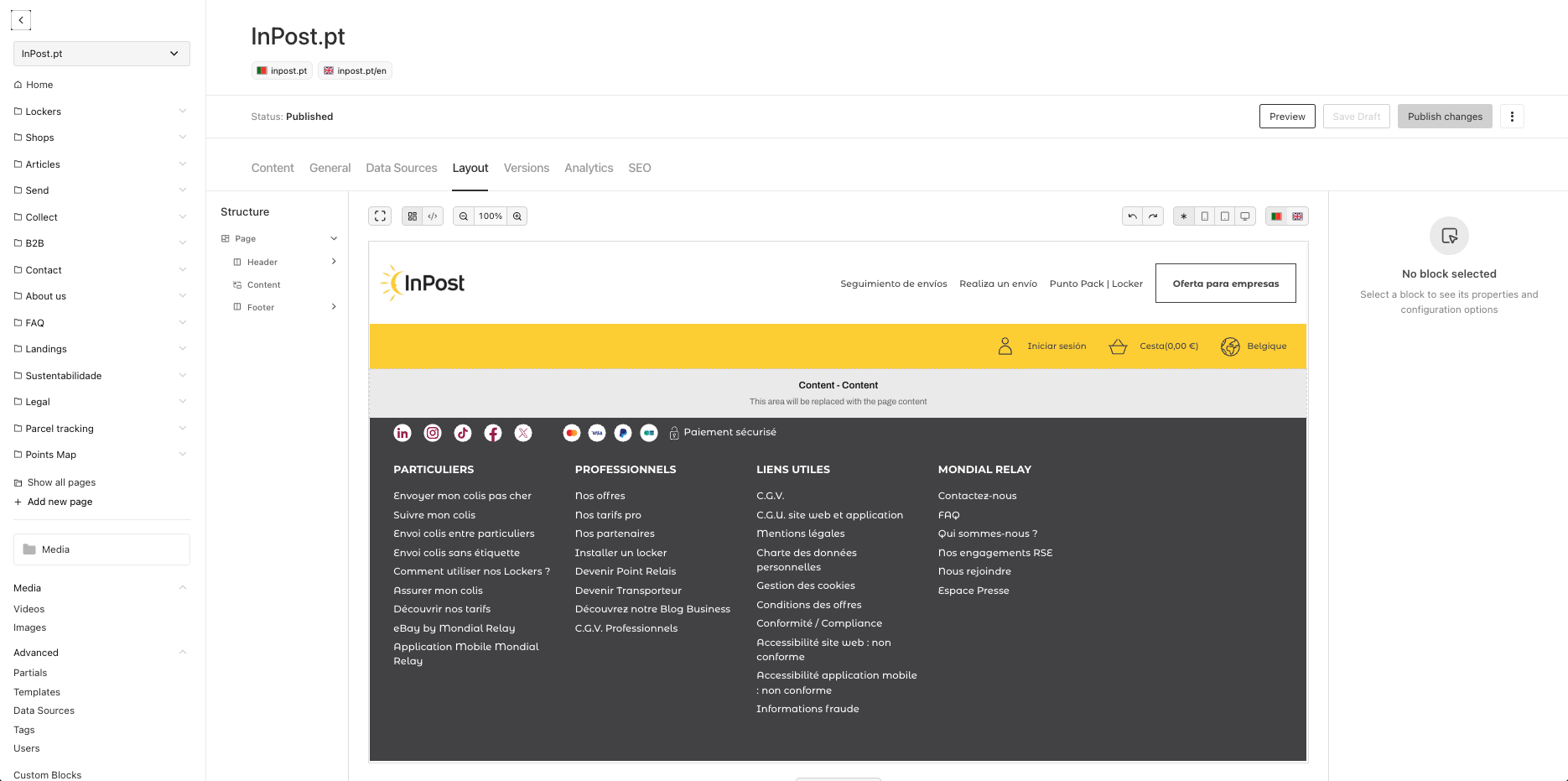Switch canvas language to Portuguese flag
1568x781 pixels.
(x=1276, y=216)
